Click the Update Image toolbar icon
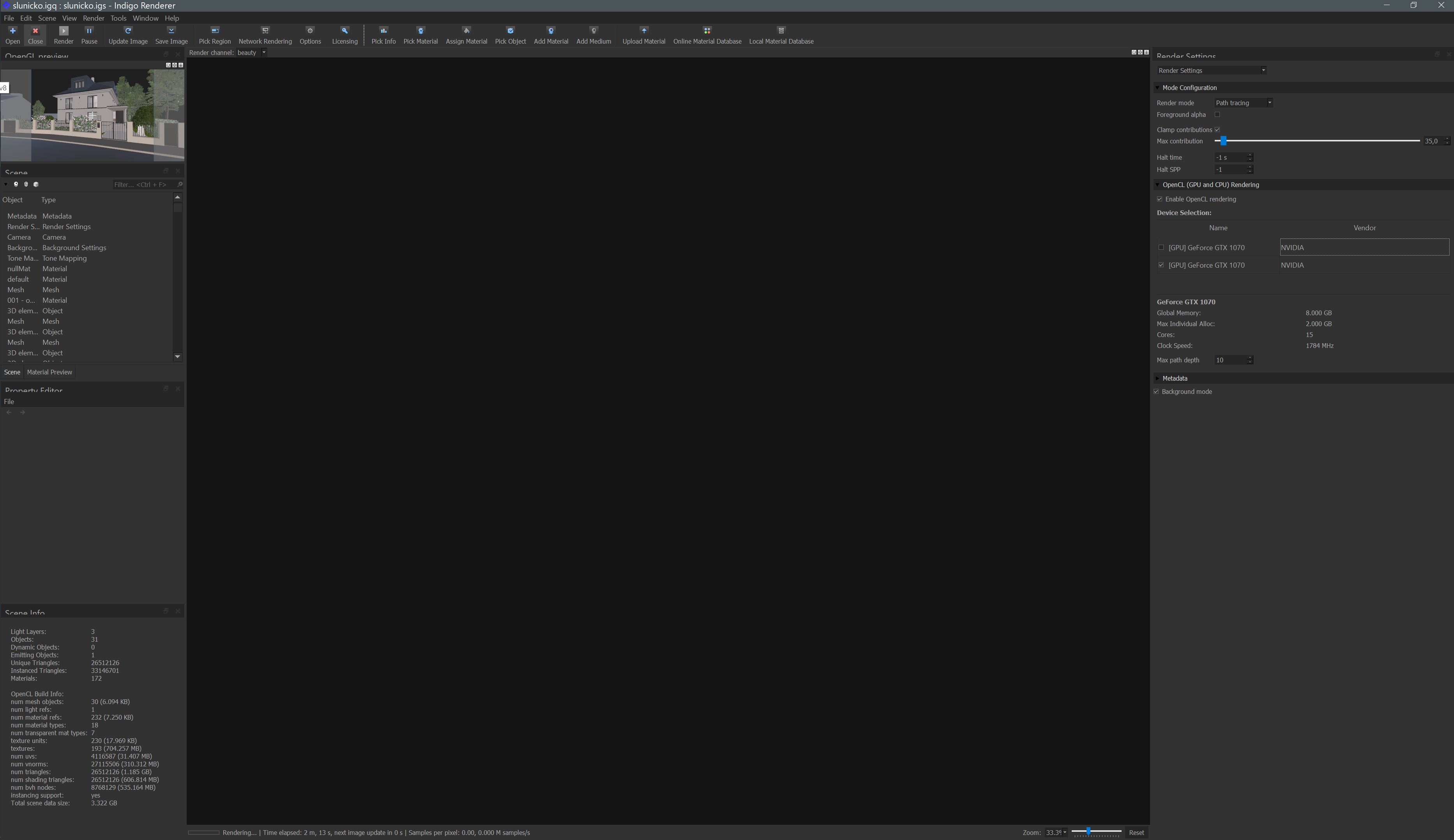 [x=128, y=35]
